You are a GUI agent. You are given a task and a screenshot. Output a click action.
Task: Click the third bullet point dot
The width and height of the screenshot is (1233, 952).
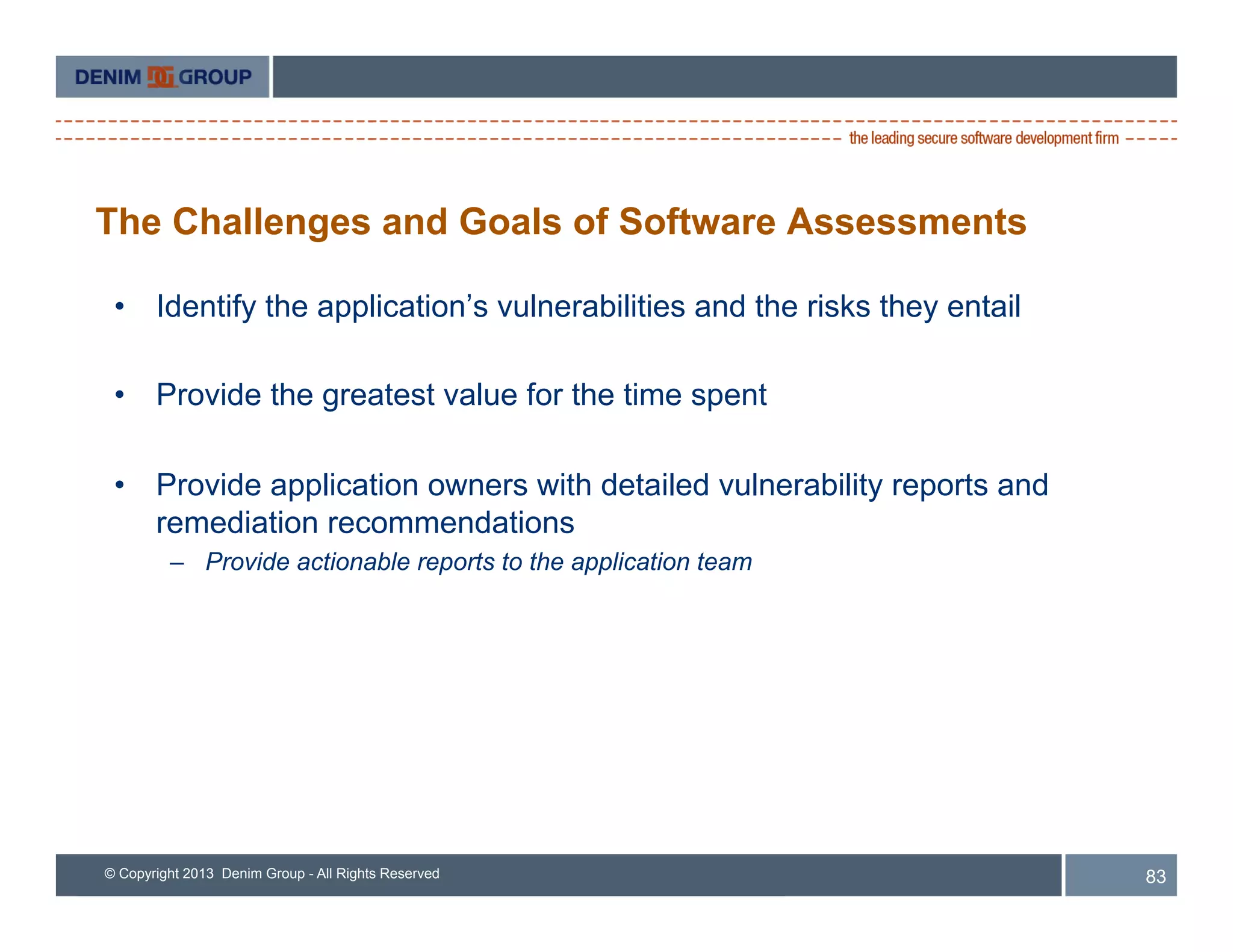pos(120,485)
